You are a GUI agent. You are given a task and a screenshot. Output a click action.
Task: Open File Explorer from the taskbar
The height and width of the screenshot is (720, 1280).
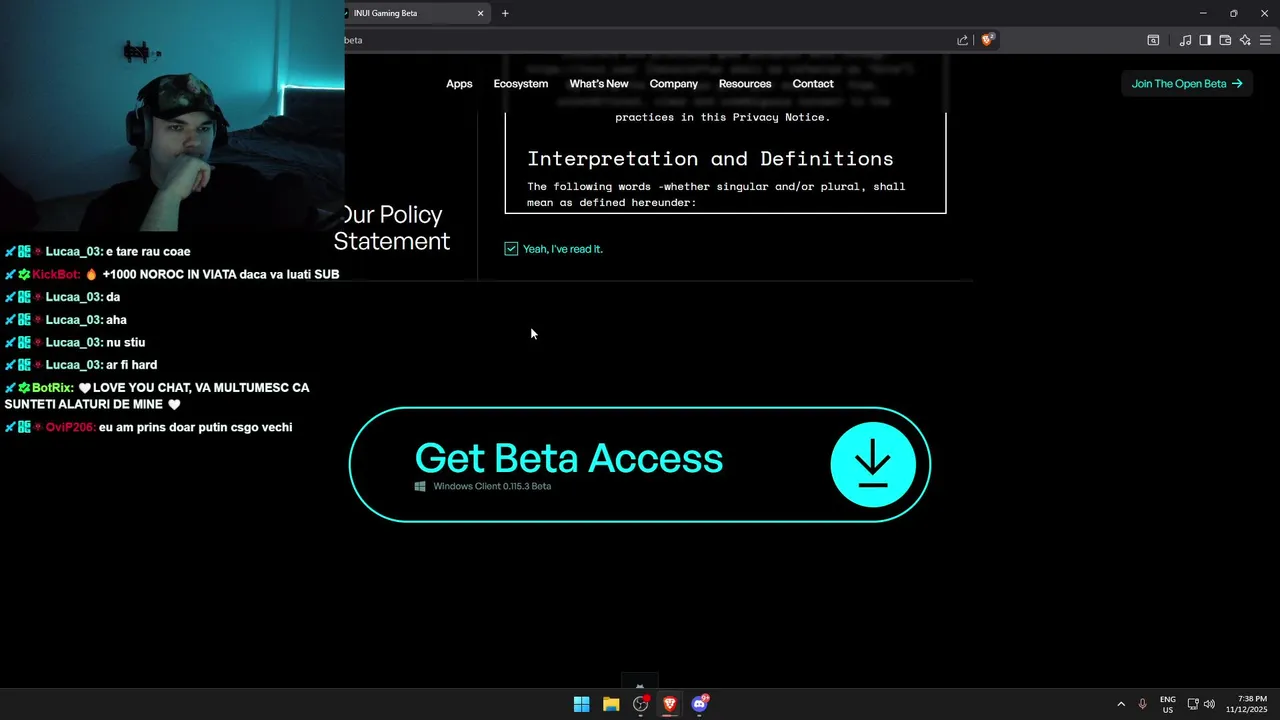click(611, 704)
